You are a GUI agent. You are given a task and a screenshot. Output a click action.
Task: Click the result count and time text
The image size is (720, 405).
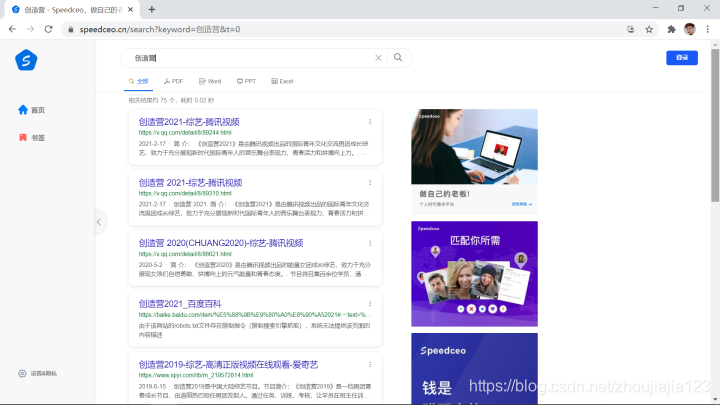point(171,100)
